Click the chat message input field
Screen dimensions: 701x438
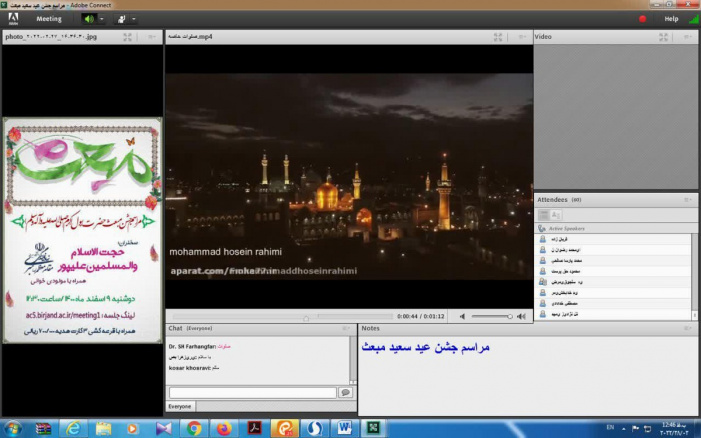click(252, 393)
